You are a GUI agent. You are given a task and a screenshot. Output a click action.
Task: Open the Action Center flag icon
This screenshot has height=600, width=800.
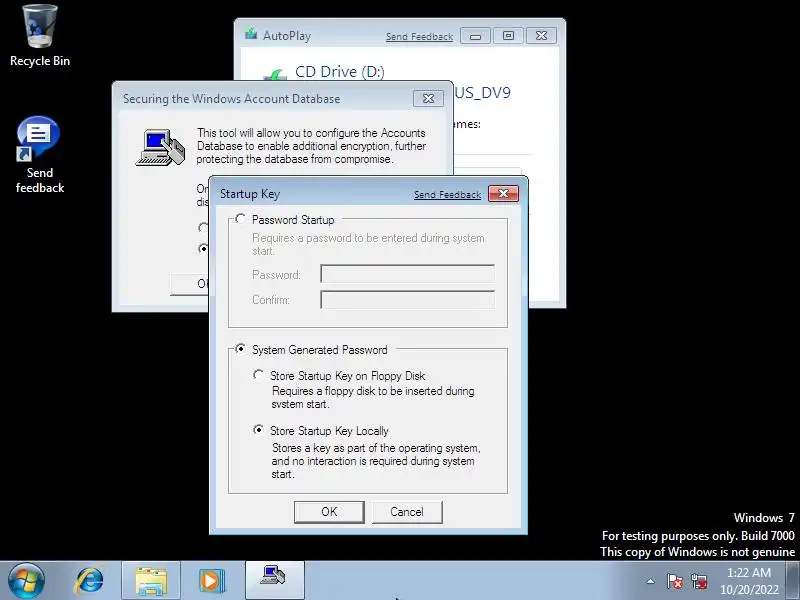(x=674, y=581)
